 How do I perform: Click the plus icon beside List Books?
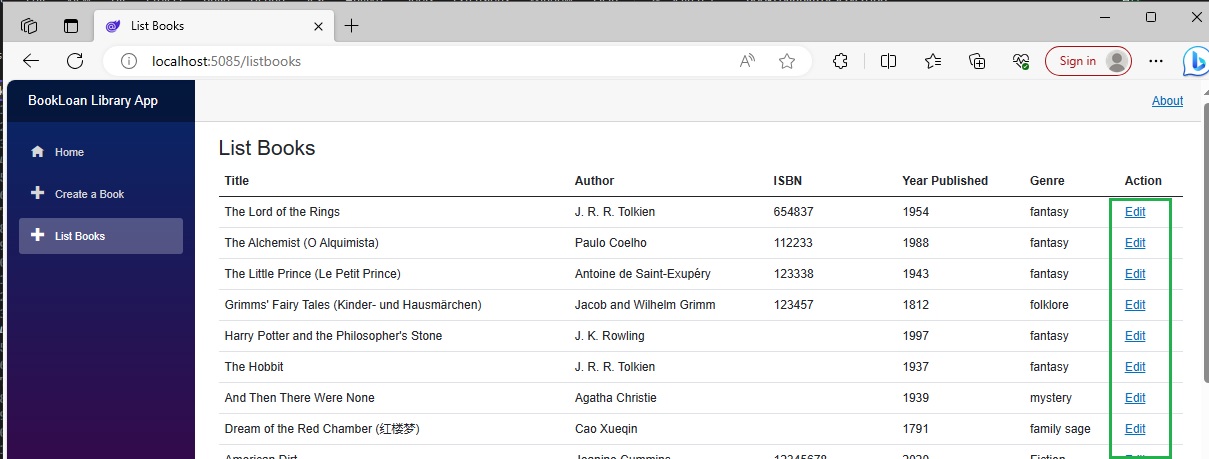pos(38,235)
